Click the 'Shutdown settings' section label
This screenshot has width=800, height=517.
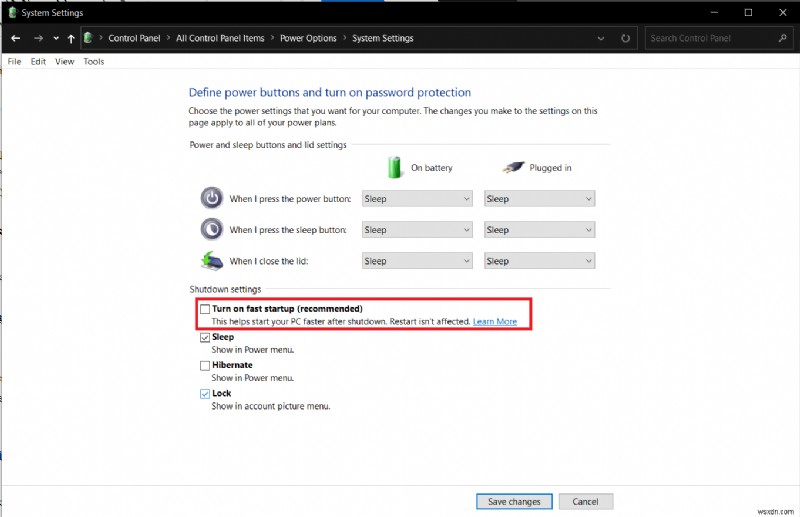pyautogui.click(x=225, y=289)
